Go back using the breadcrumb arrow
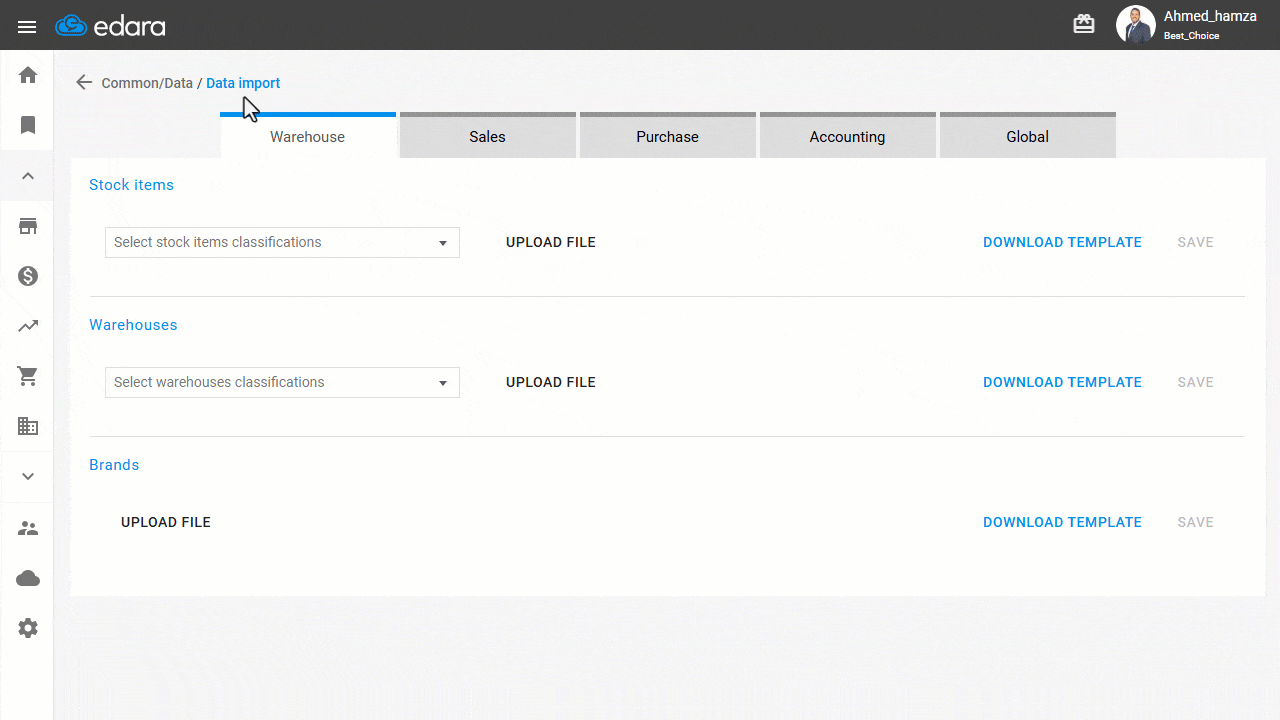The height and width of the screenshot is (720, 1280). click(x=84, y=83)
